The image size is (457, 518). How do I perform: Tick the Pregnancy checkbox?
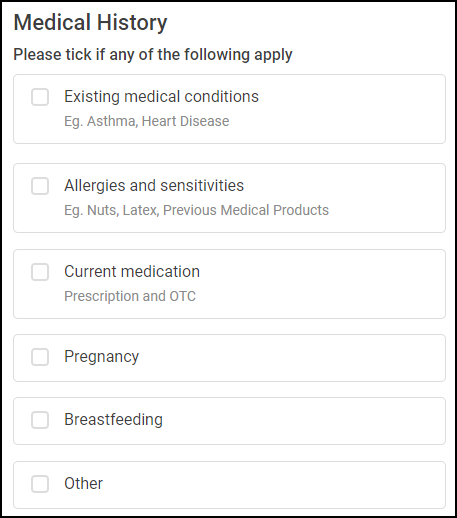[40, 357]
